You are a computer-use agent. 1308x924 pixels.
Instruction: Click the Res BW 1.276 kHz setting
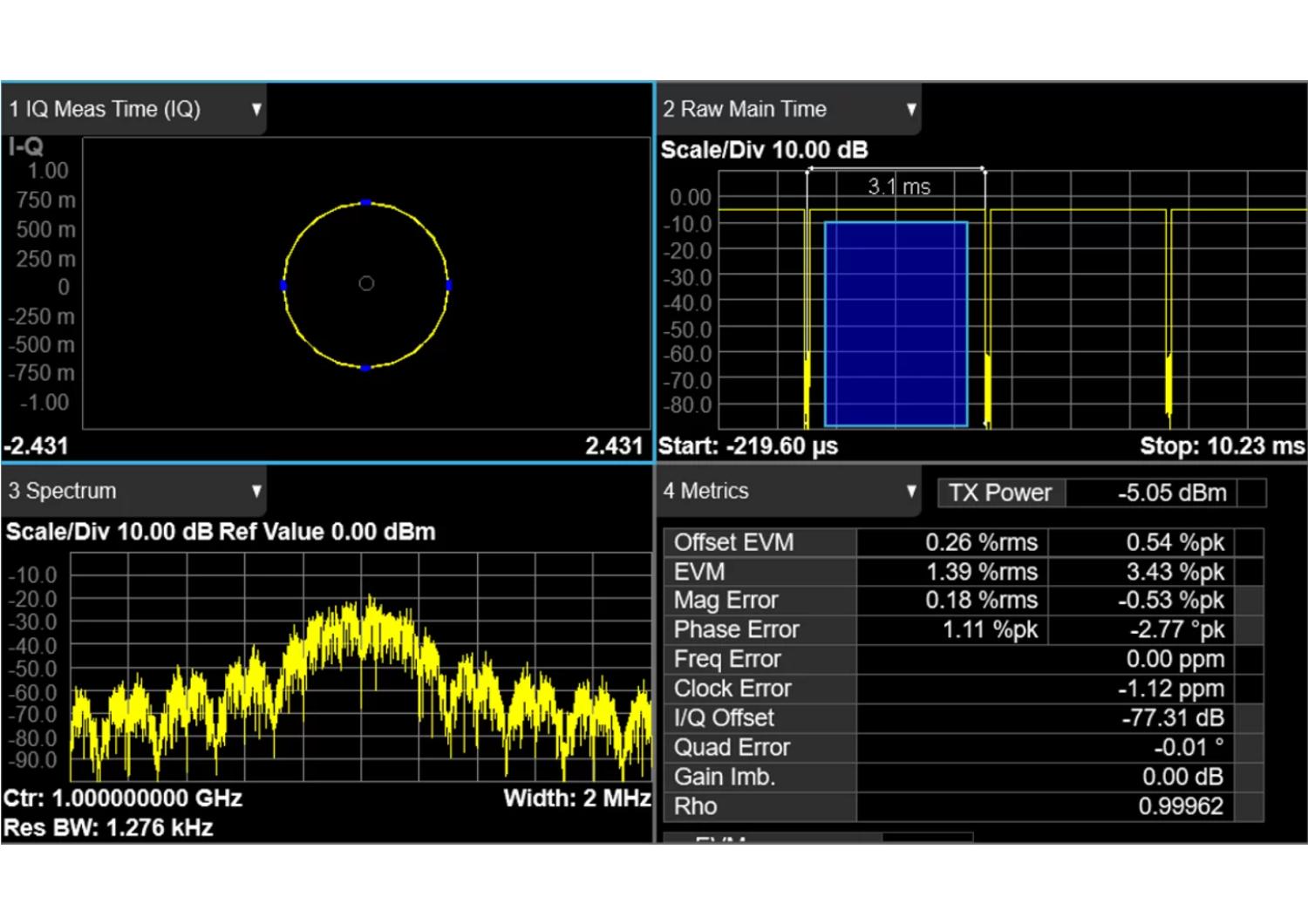tap(108, 828)
